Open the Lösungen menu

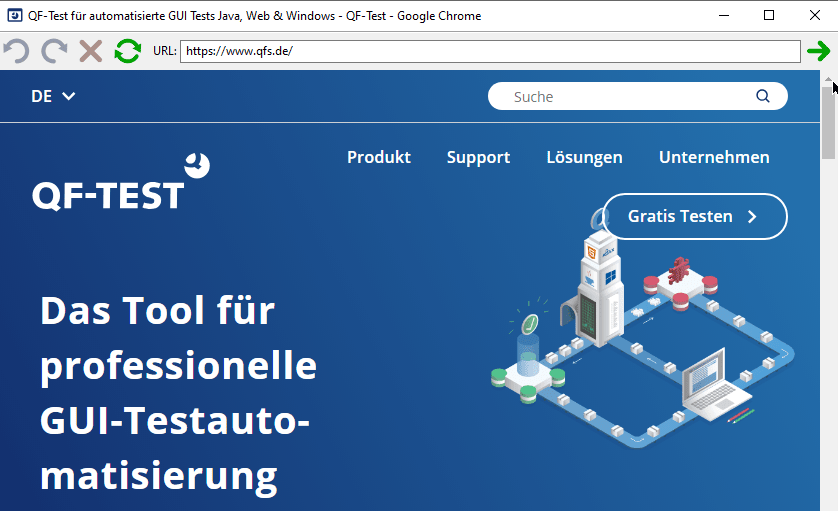click(584, 157)
